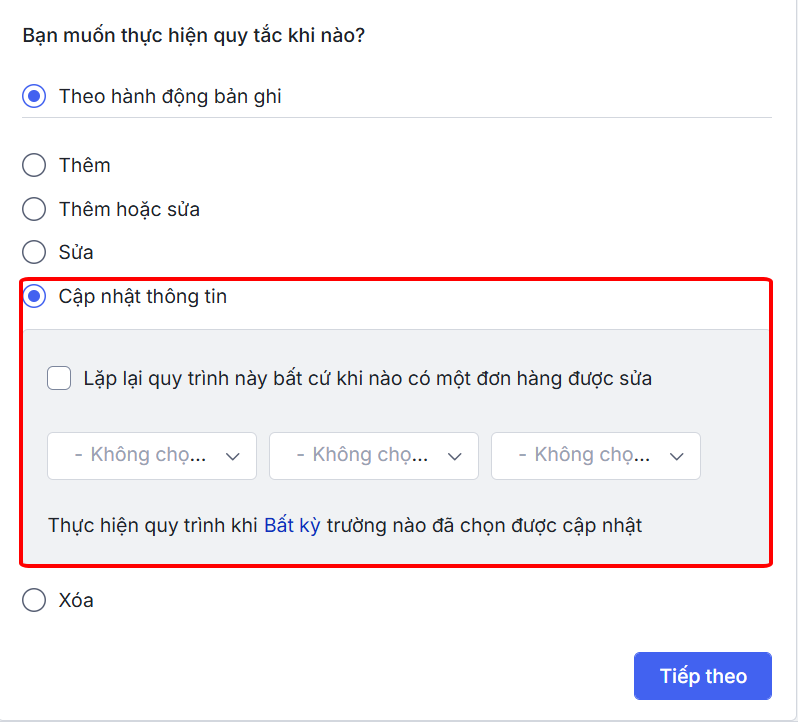This screenshot has height=722, width=798.
Task: Enable the "Lặp lại quy trình này" checkbox
Action: click(59, 379)
